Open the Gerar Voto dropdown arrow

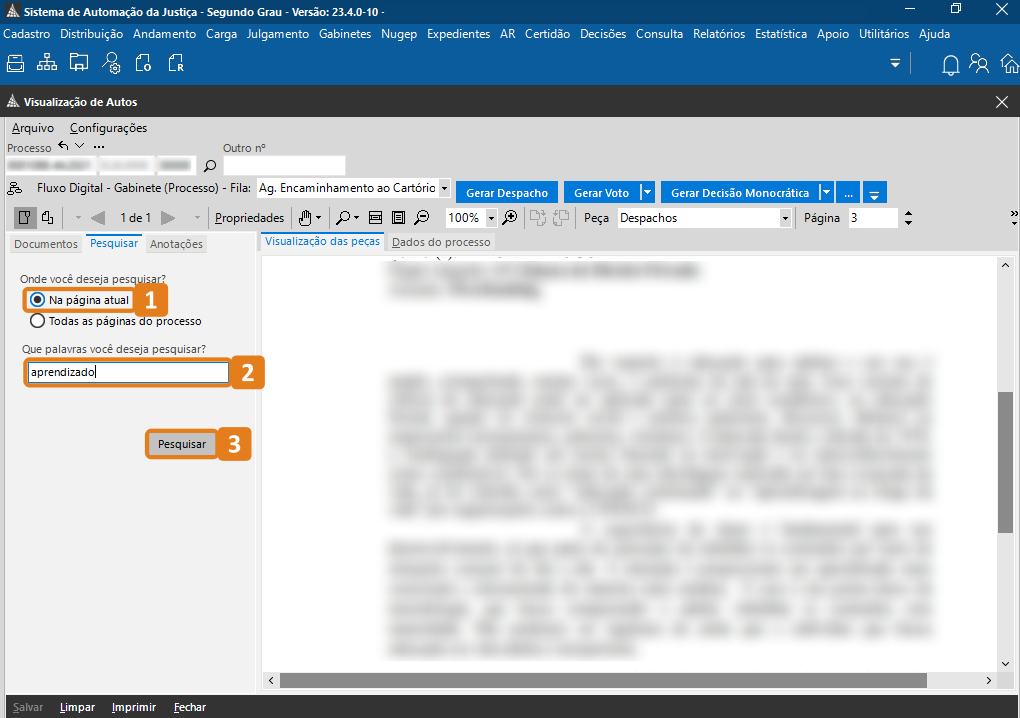pyautogui.click(x=647, y=192)
